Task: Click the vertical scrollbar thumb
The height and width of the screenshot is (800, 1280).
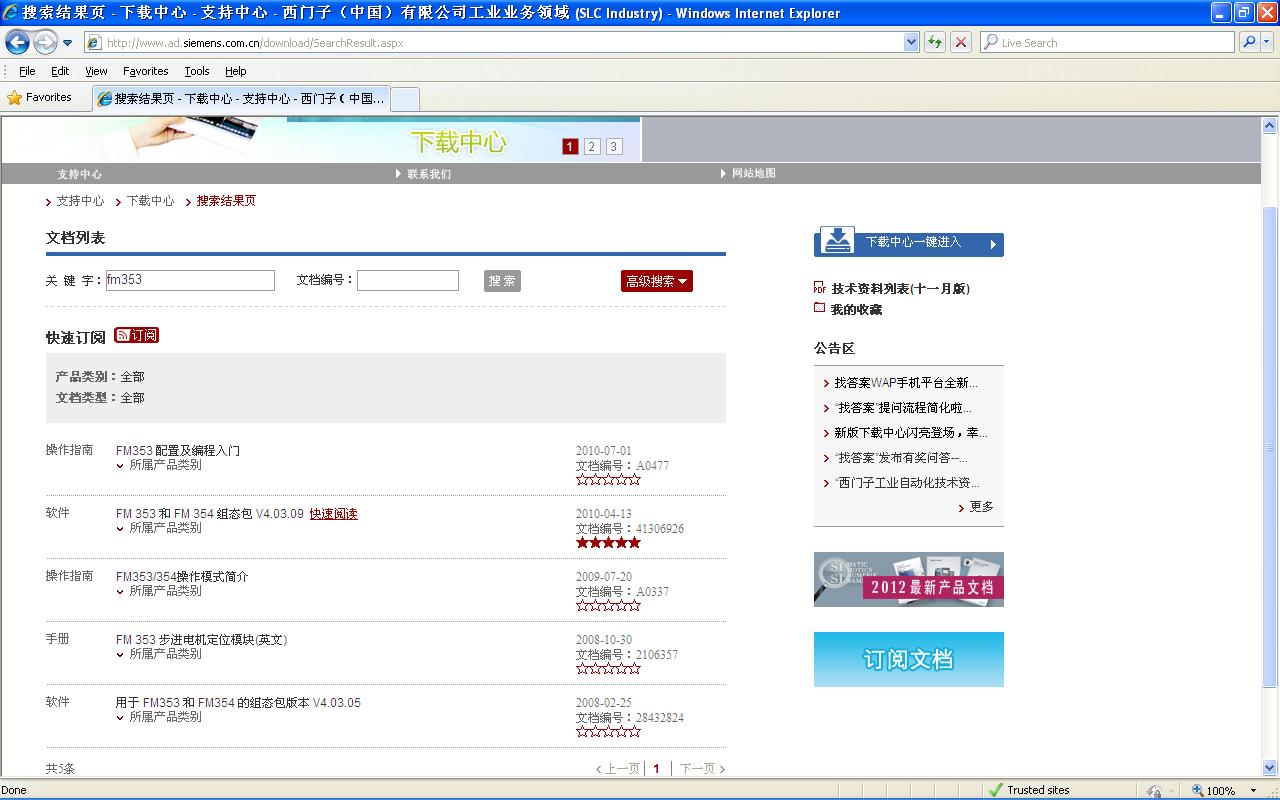Action: pyautogui.click(x=1270, y=446)
